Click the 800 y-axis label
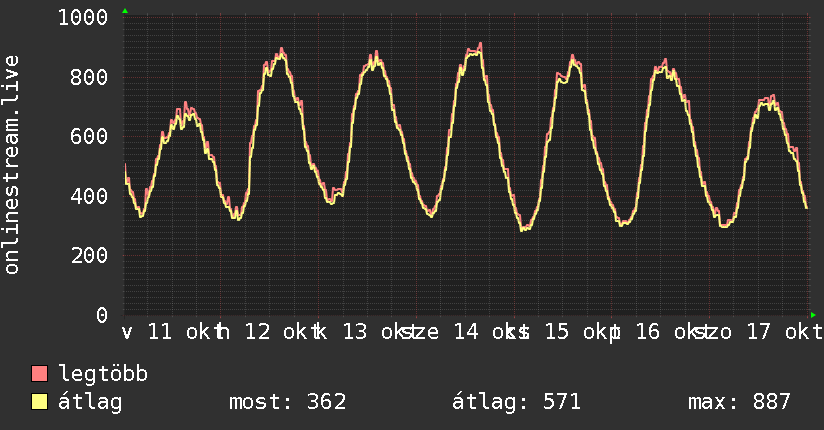 click(89, 77)
